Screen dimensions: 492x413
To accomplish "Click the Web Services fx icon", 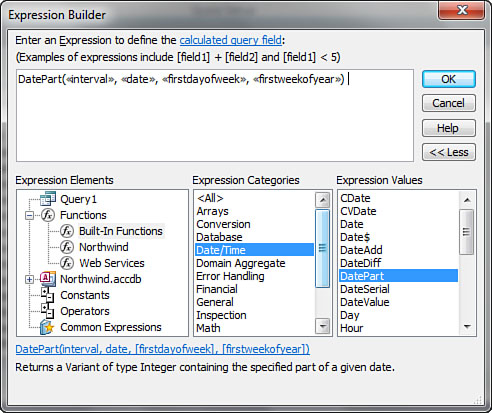I will (67, 263).
